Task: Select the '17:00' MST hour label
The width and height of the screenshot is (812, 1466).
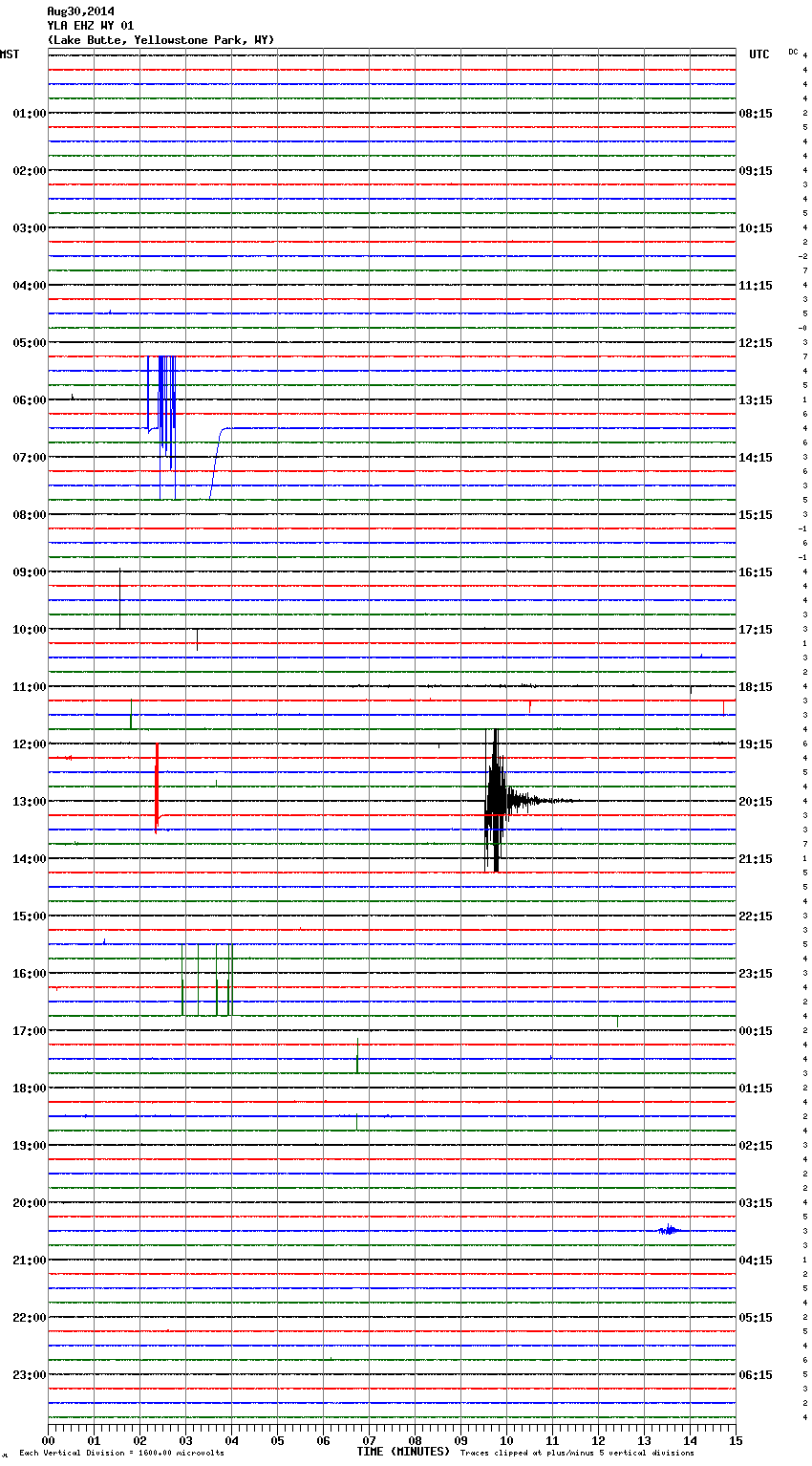Action: pos(29,1031)
